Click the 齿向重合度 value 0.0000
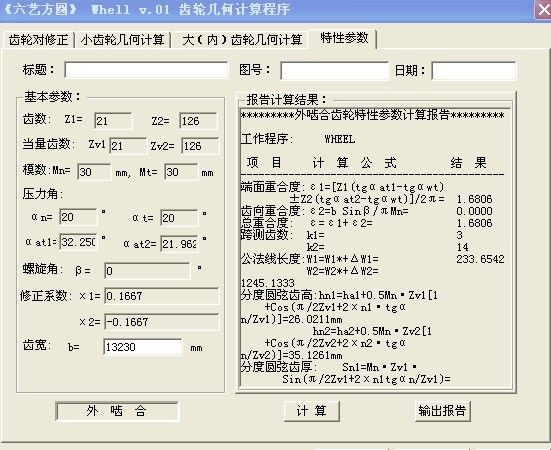 (474, 211)
